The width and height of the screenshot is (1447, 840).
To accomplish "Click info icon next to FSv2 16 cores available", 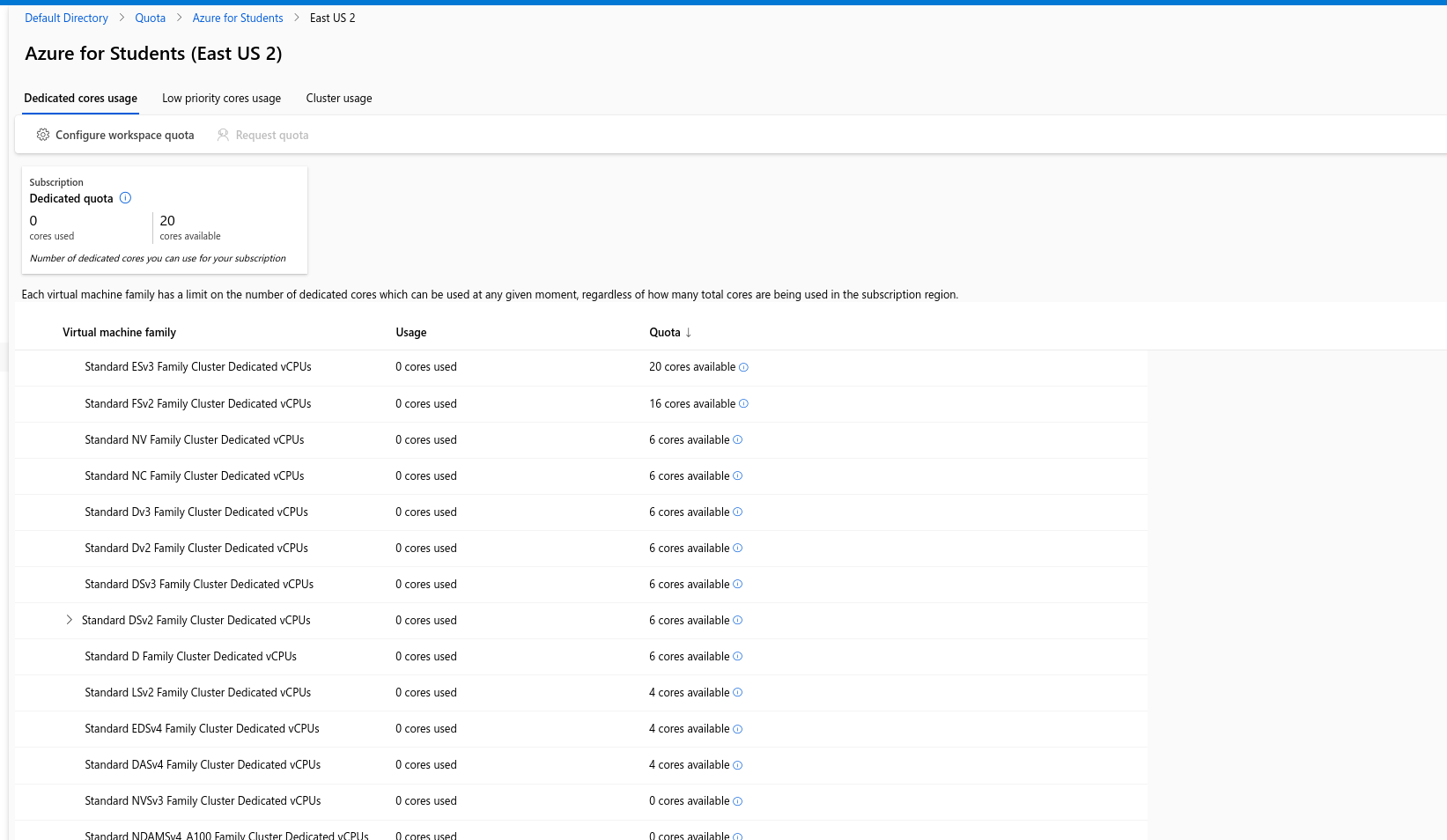I will coord(743,403).
